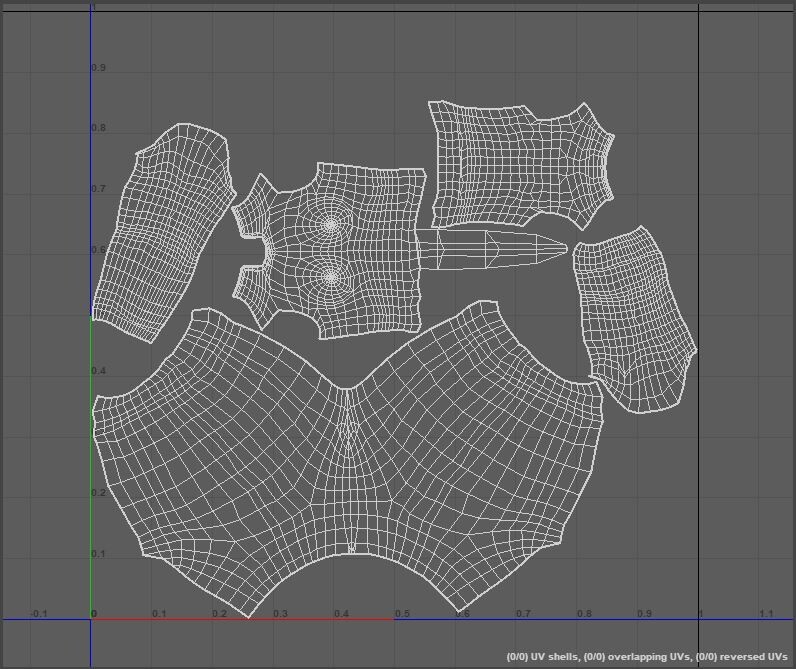
Task: Click the lower circular pole on center shell
Action: tap(331, 277)
